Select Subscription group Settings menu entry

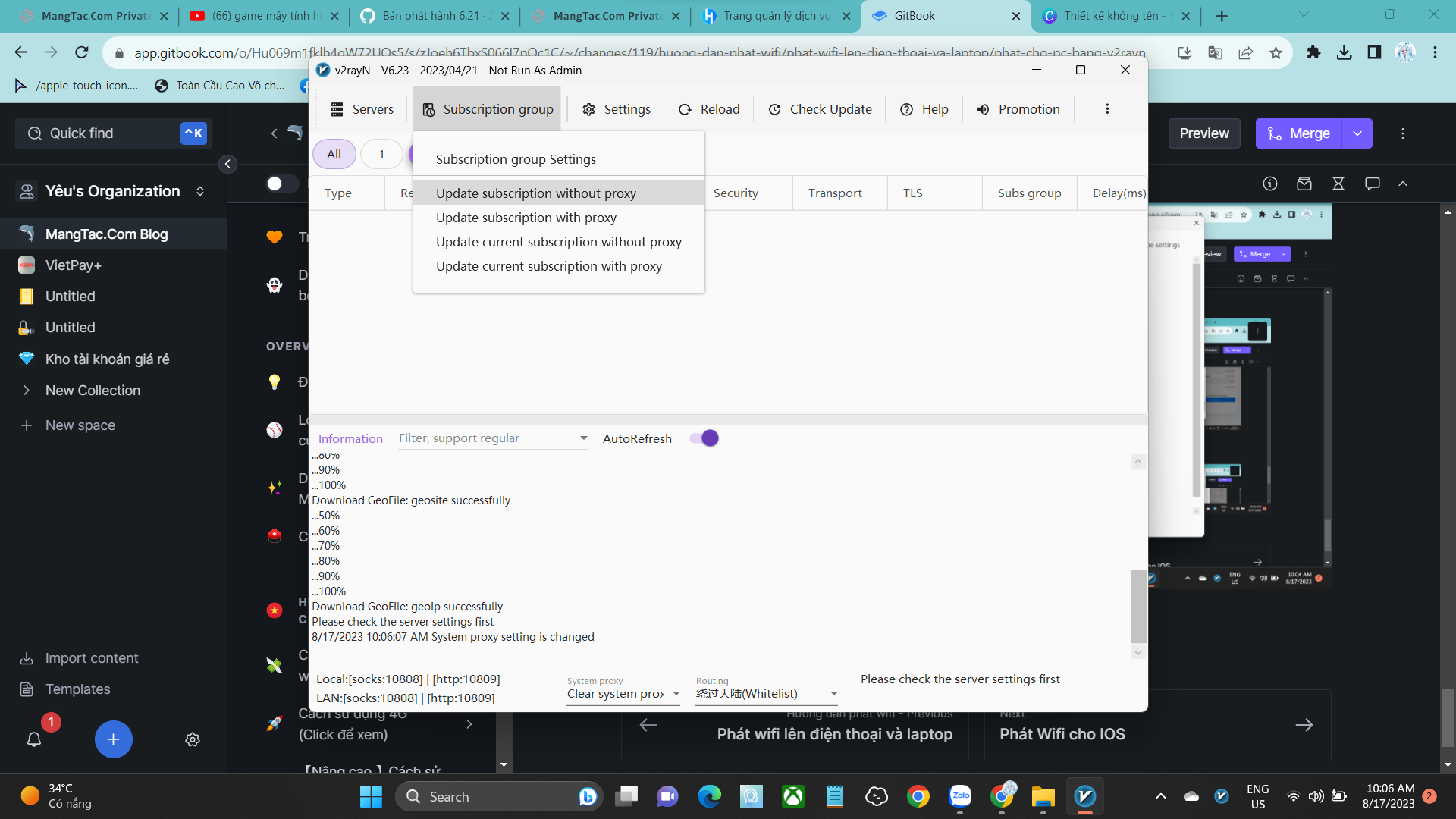click(516, 159)
